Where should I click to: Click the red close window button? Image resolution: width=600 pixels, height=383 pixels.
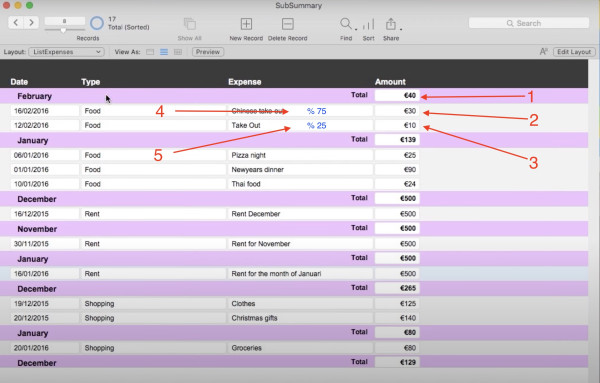pyautogui.click(x=6, y=5)
